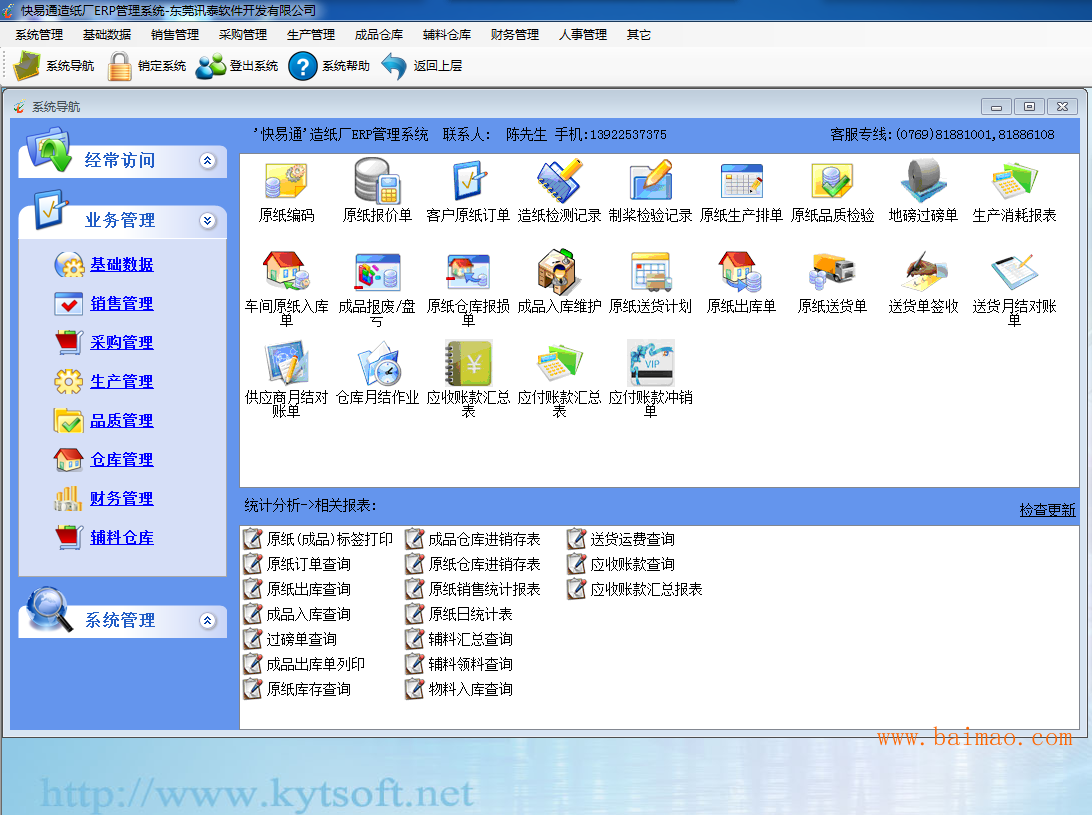Launch 地磅过磅单 weighbridge icon
The height and width of the screenshot is (815, 1092).
pos(923,180)
